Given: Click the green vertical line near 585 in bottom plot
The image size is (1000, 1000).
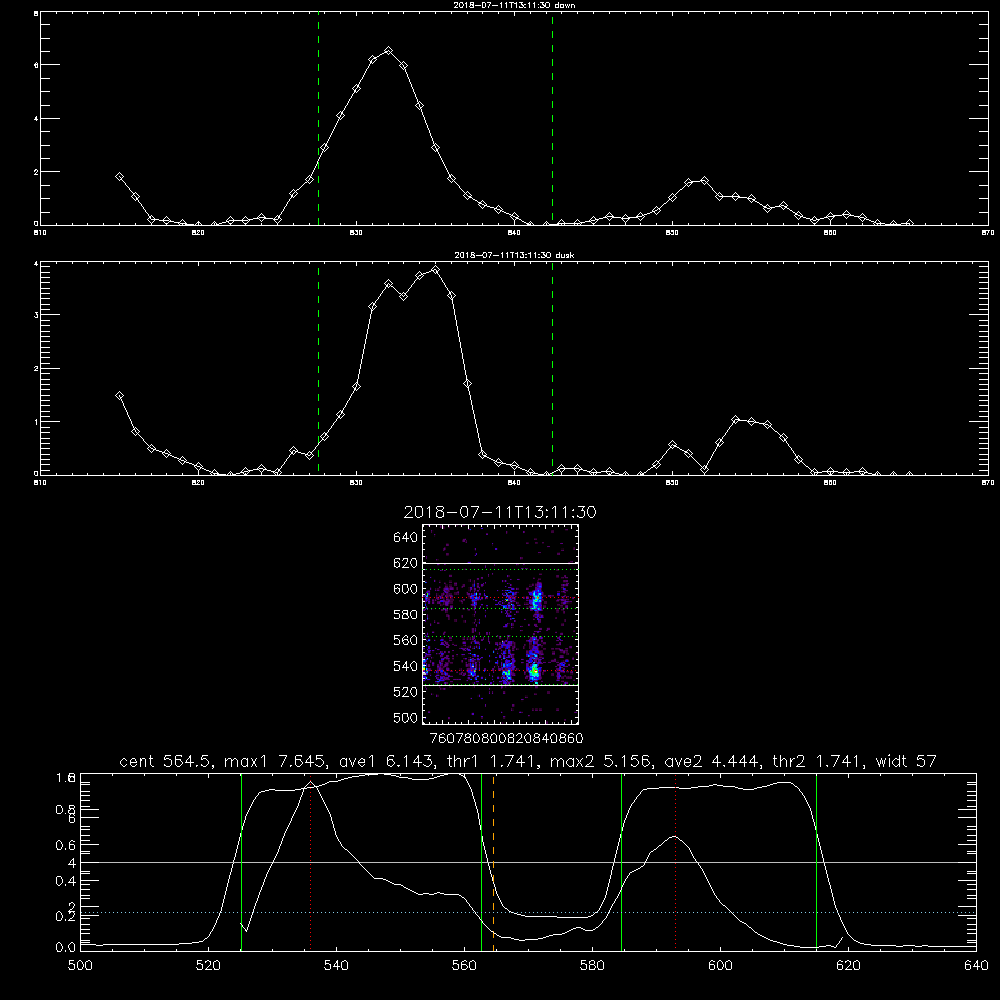Looking at the screenshot, I should [621, 862].
